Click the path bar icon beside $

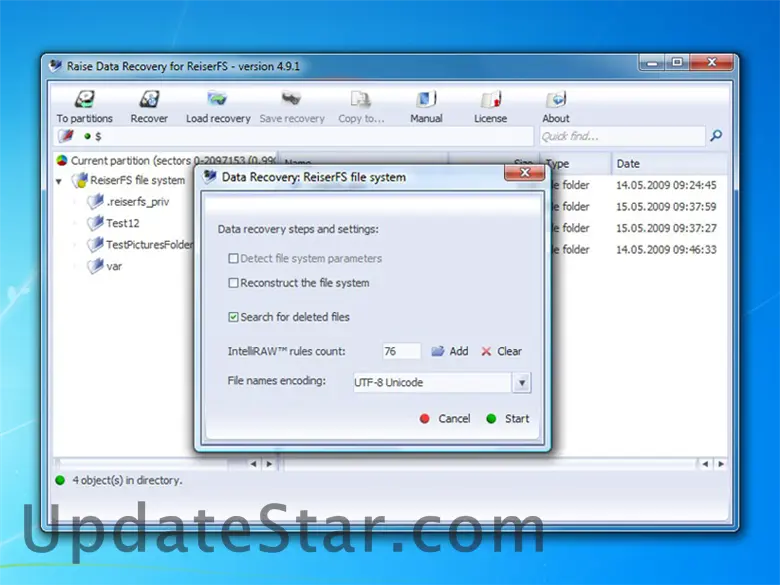pyautogui.click(x=66, y=135)
